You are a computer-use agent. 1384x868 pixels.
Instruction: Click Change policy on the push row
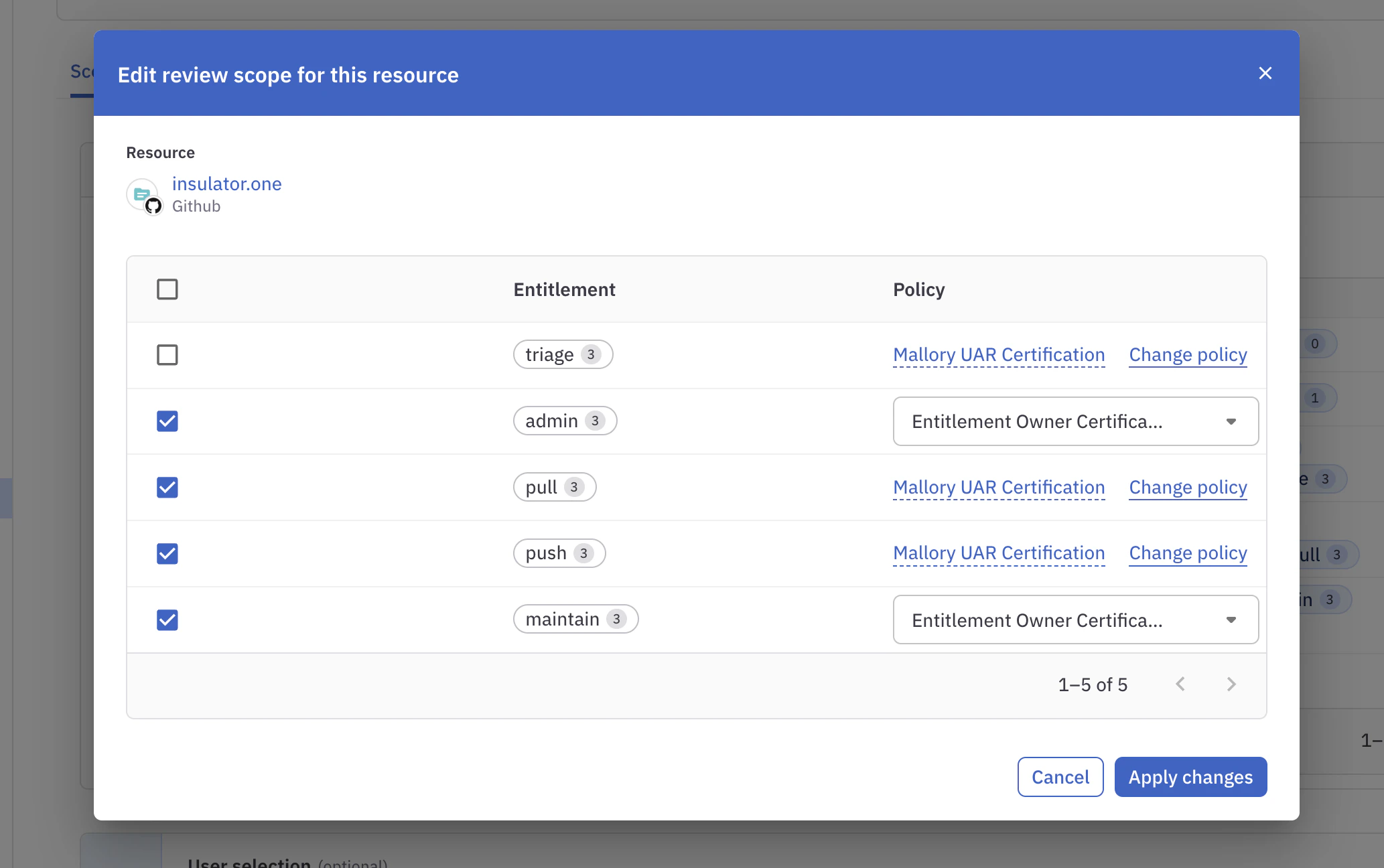click(1187, 553)
